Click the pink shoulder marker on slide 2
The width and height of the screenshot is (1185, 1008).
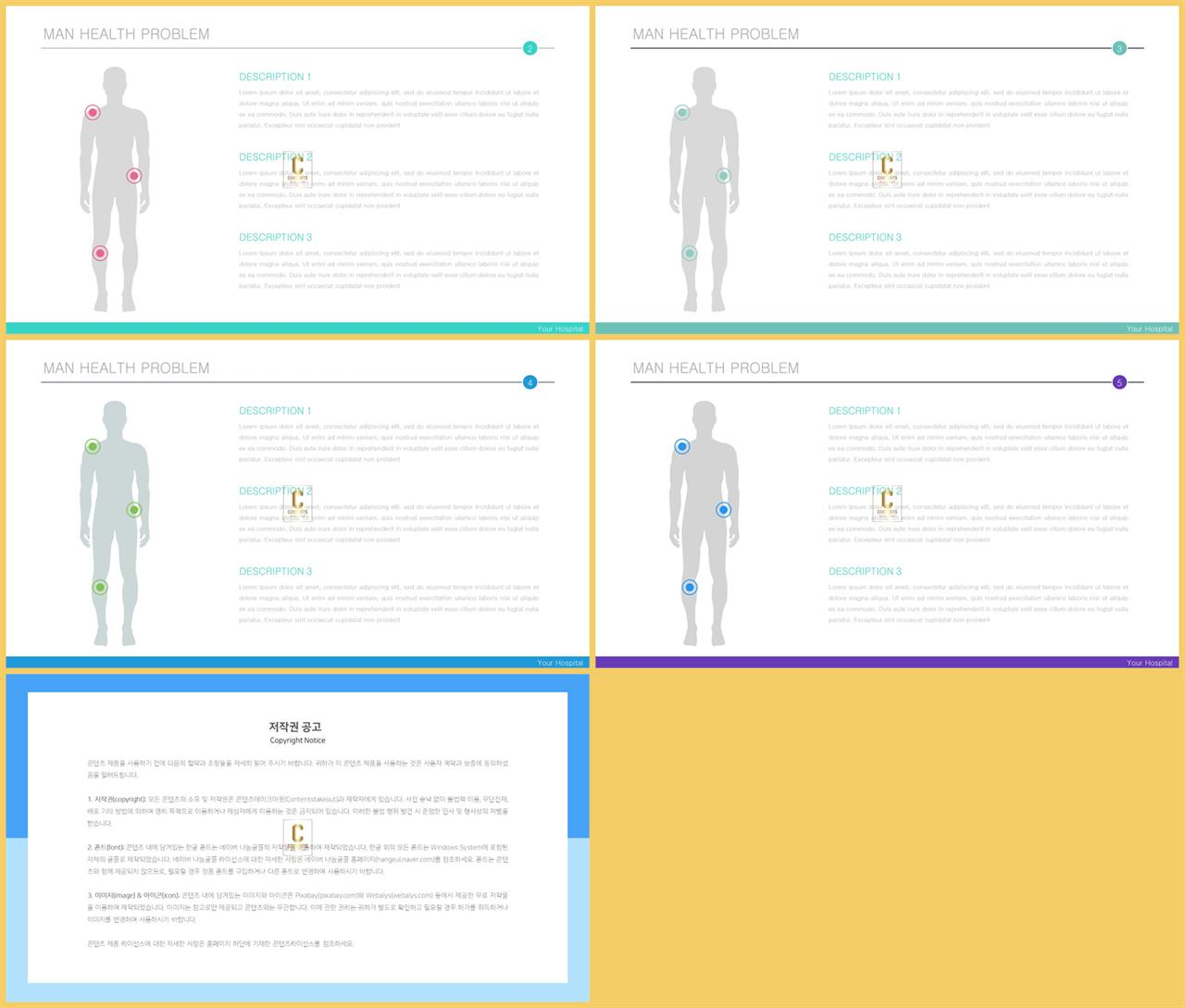point(93,113)
